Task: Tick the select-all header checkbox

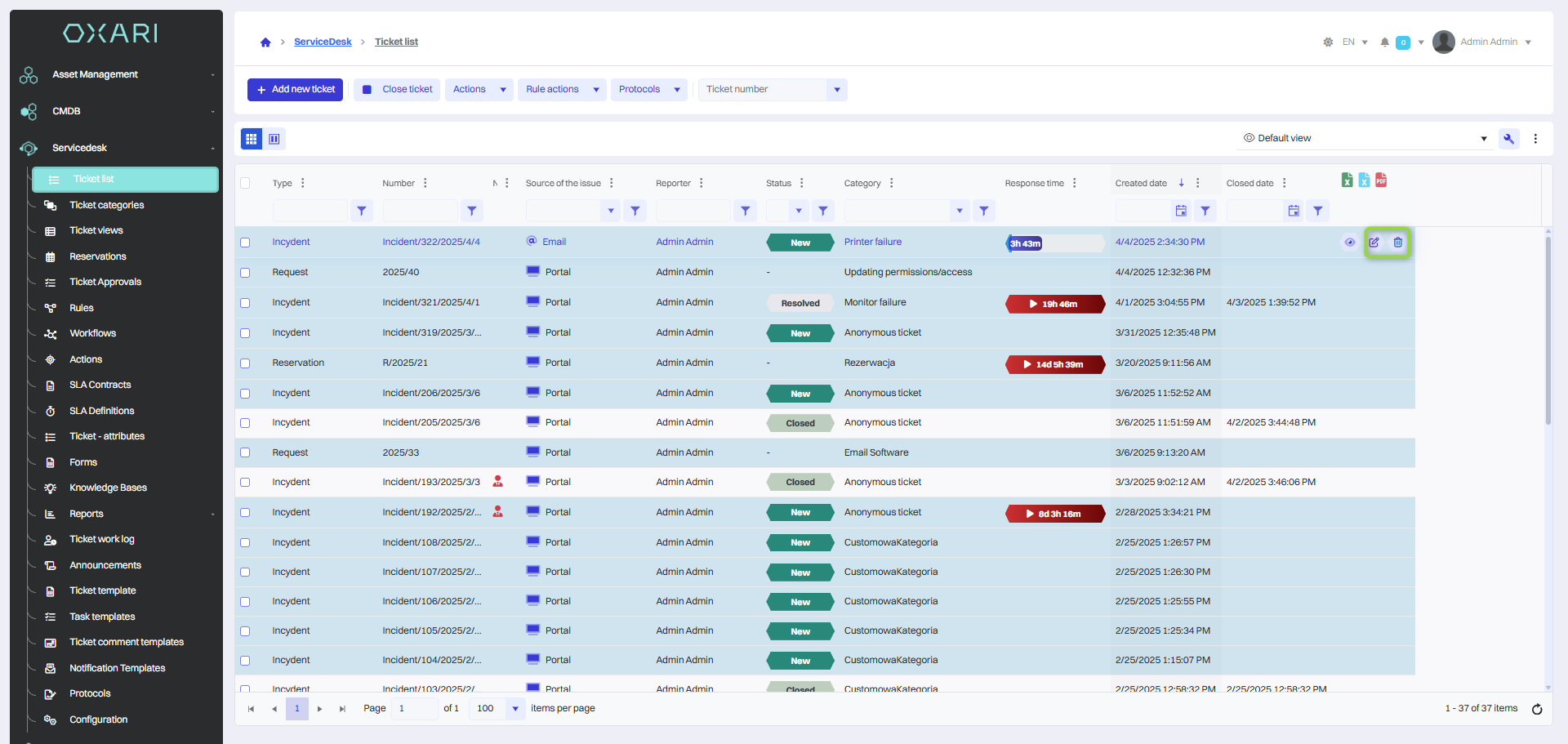Action: (x=245, y=183)
